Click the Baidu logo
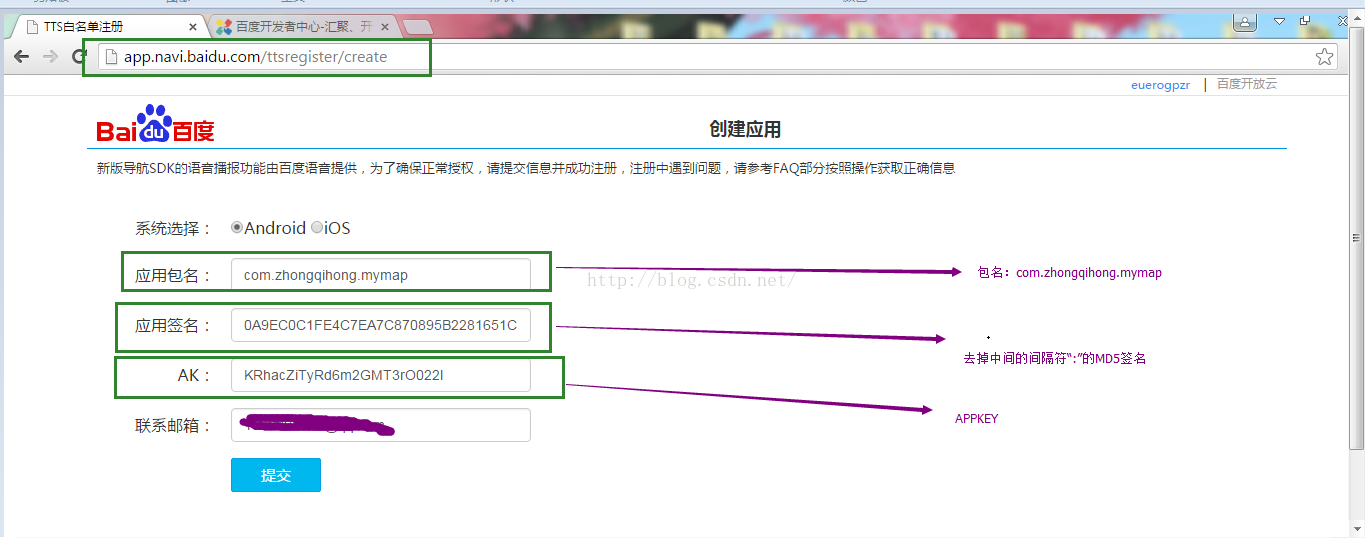 156,124
